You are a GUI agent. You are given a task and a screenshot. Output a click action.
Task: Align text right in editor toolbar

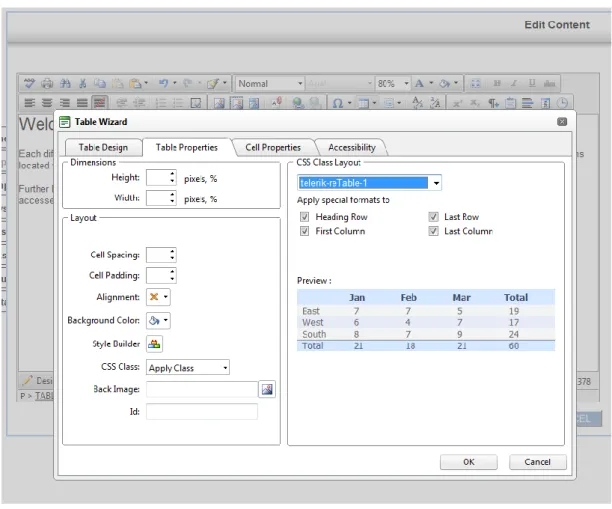coord(65,103)
